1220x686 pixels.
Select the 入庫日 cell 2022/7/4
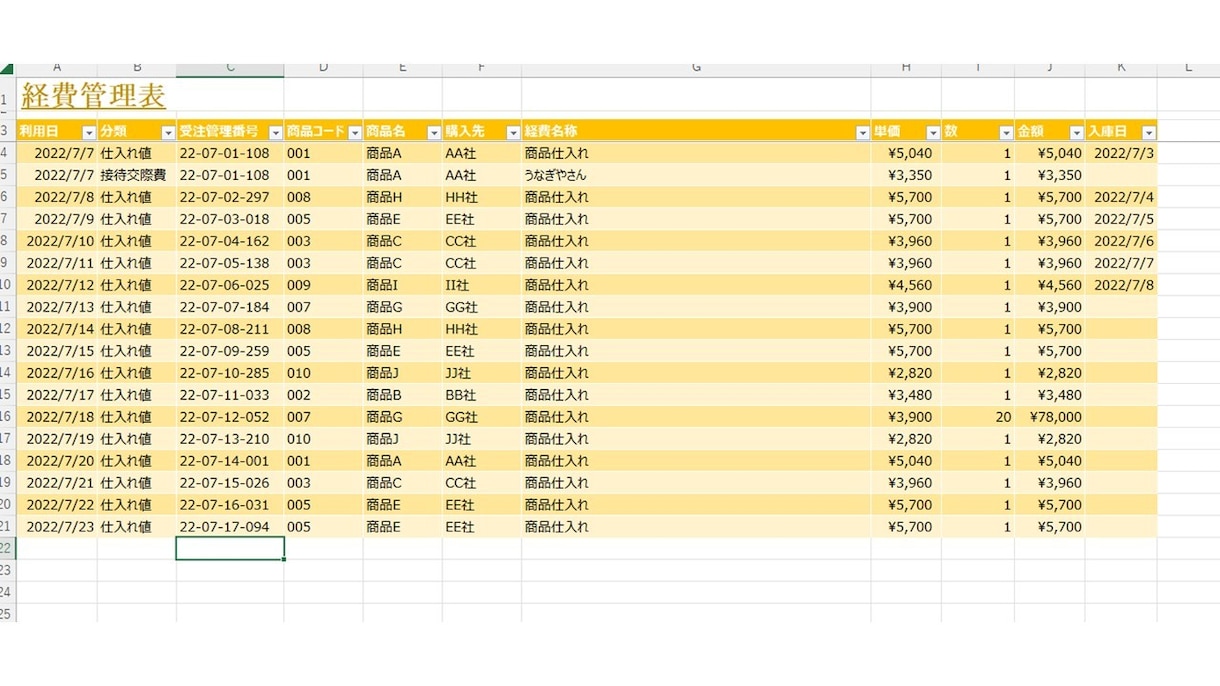coord(1121,197)
